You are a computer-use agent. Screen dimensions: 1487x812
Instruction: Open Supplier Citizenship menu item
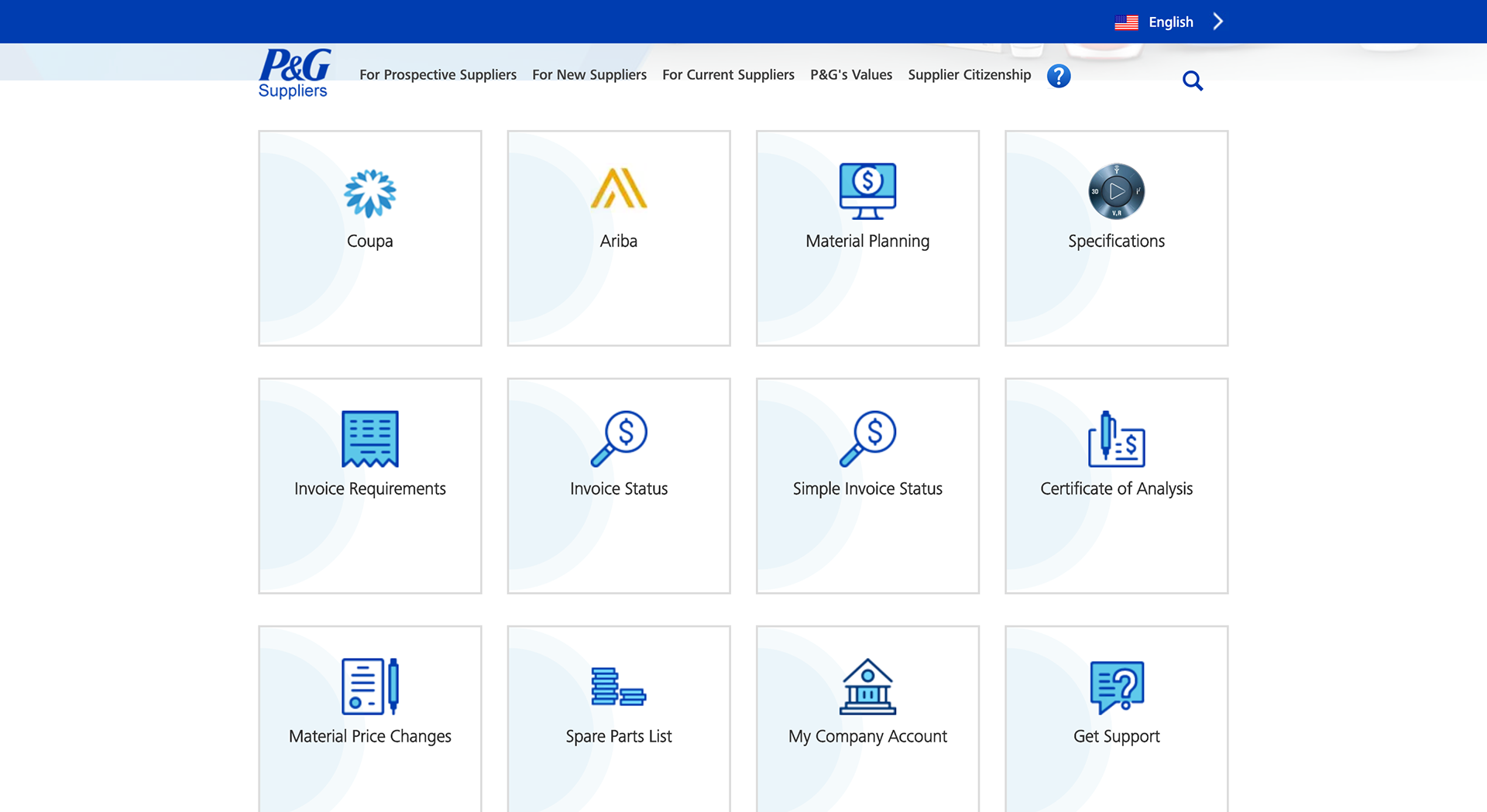click(970, 75)
